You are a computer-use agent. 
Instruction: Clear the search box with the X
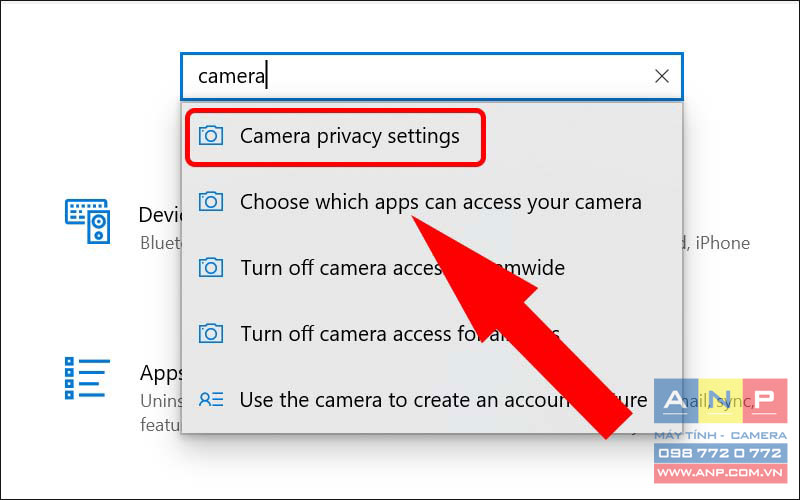click(x=662, y=76)
